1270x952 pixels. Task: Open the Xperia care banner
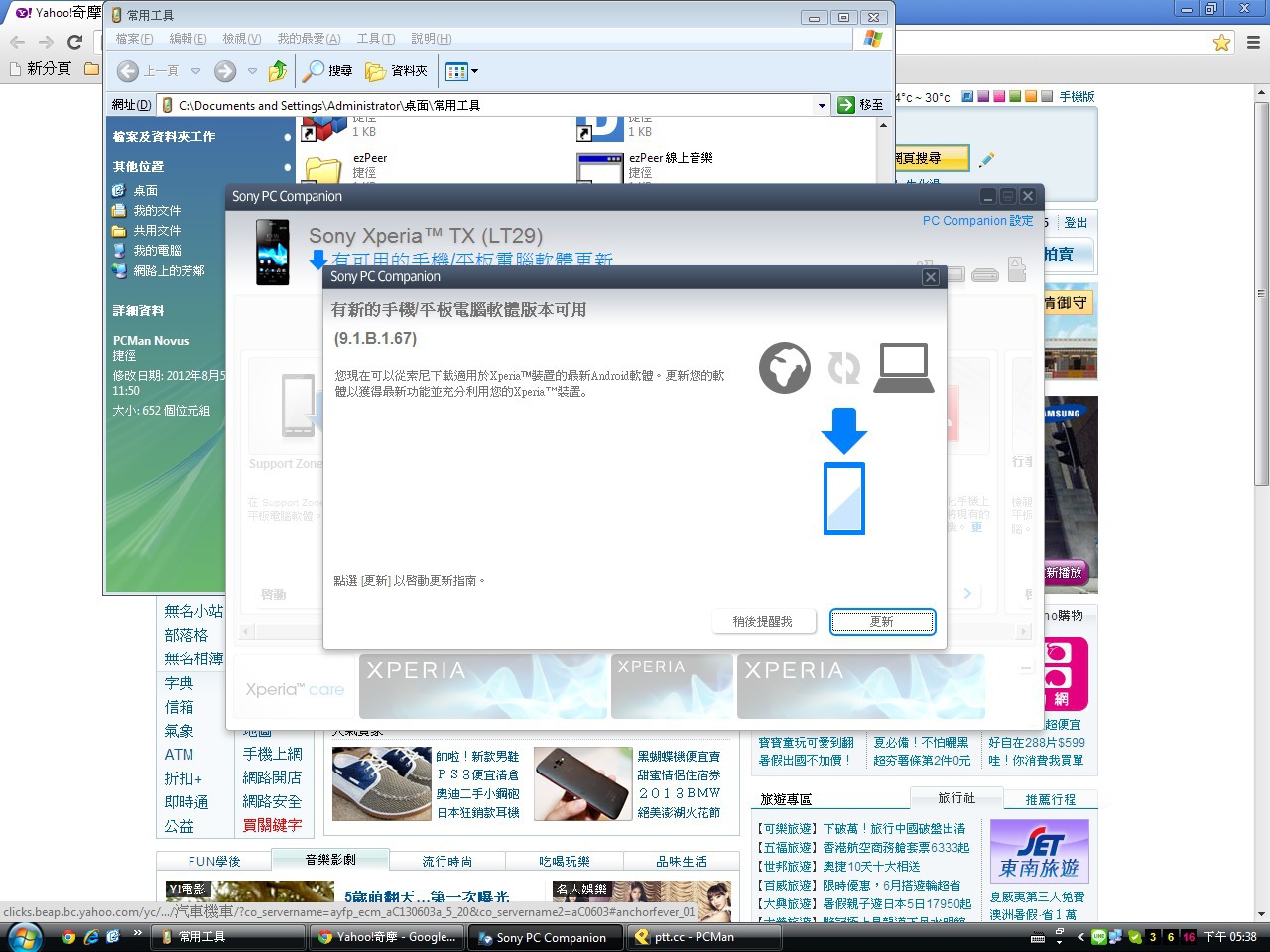click(295, 689)
